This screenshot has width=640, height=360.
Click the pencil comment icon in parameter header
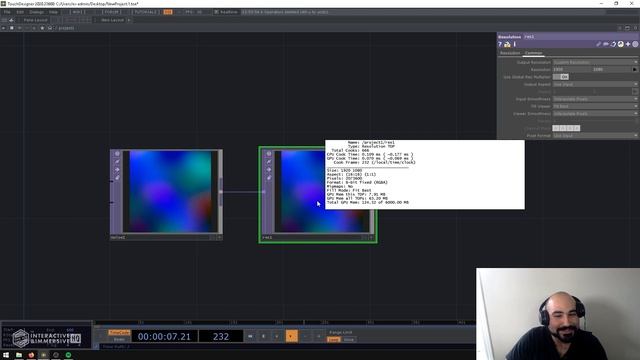click(x=598, y=44)
